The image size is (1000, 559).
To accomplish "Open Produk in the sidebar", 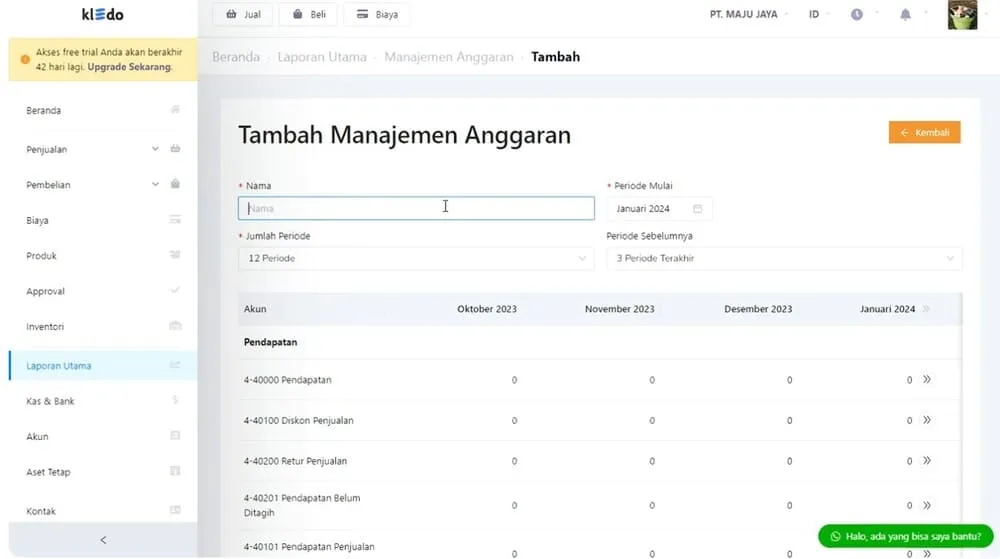I will [102, 256].
